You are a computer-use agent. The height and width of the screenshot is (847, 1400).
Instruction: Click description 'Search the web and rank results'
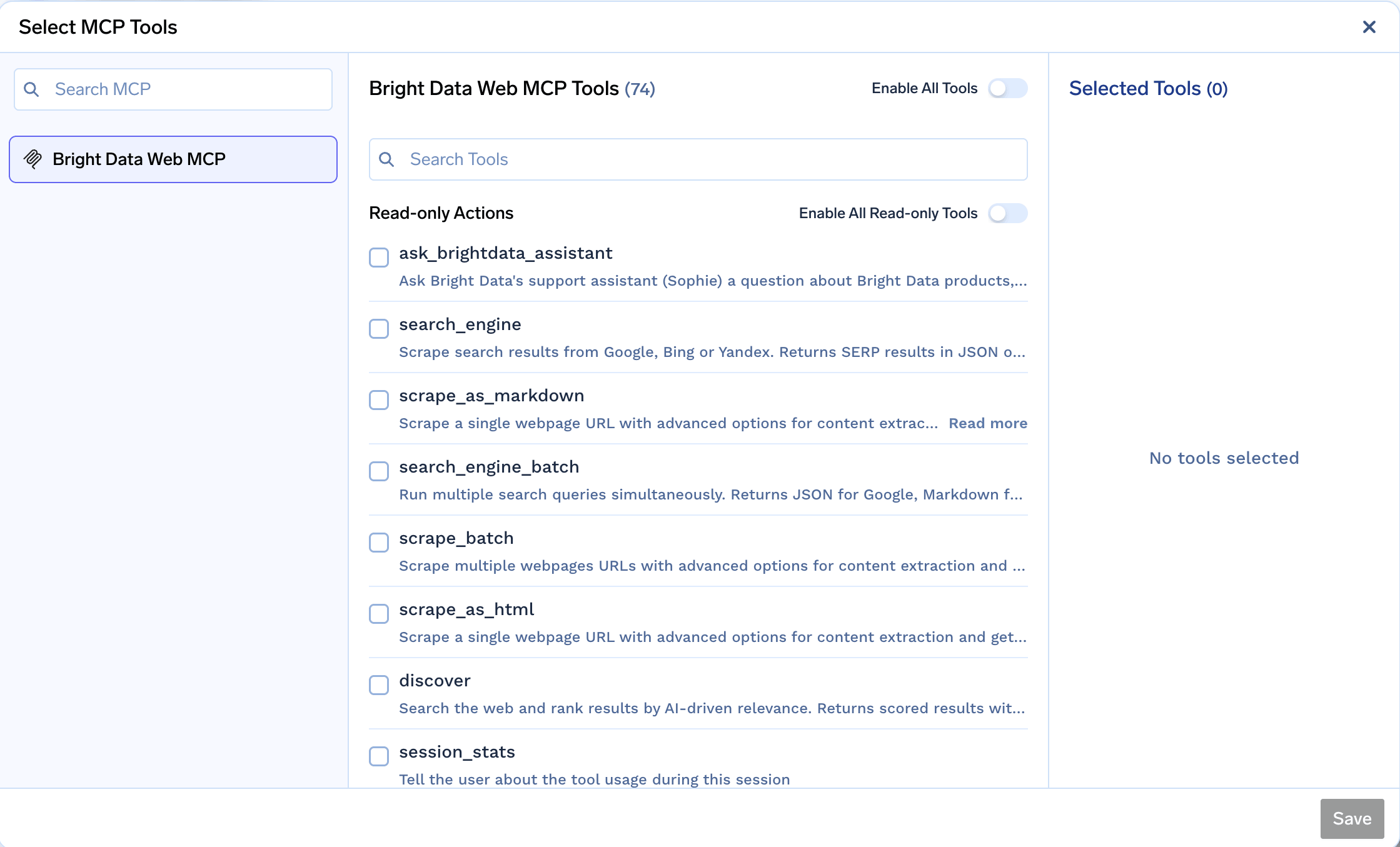tap(712, 708)
